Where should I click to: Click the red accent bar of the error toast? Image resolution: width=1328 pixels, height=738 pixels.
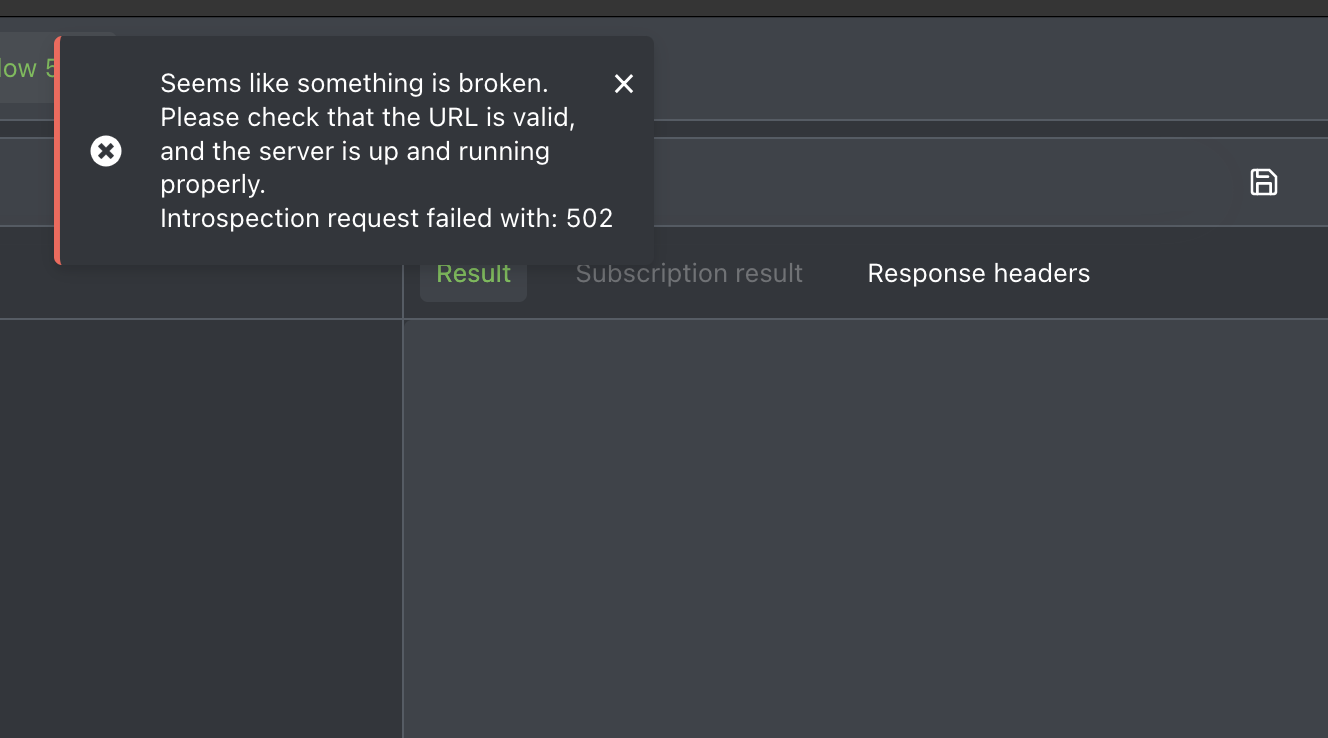click(59, 151)
